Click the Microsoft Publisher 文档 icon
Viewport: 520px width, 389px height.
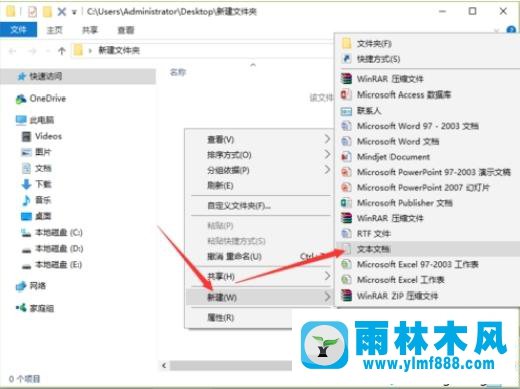346,203
